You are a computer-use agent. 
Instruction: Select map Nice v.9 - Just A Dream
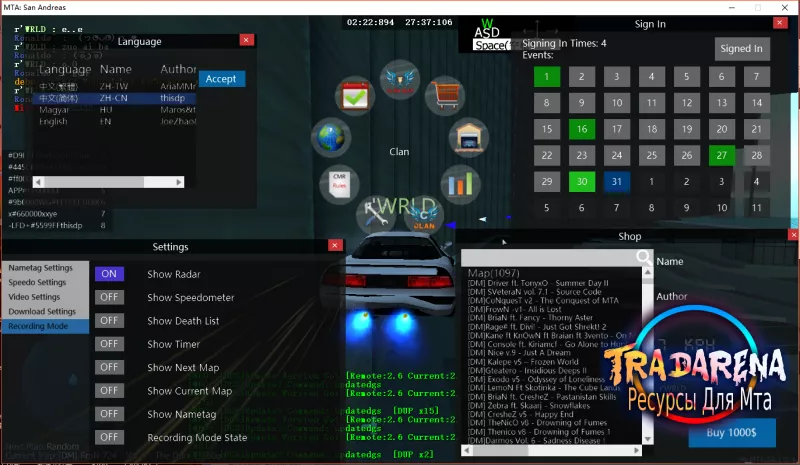click(x=519, y=353)
